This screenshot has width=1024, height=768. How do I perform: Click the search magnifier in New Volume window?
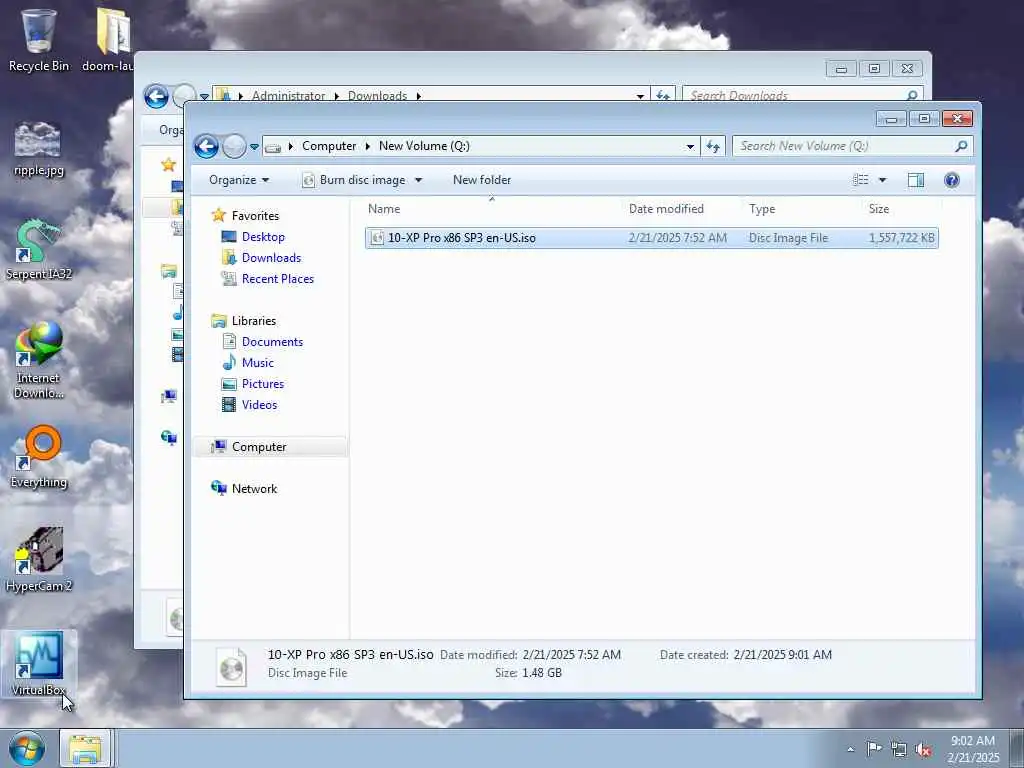tap(961, 146)
